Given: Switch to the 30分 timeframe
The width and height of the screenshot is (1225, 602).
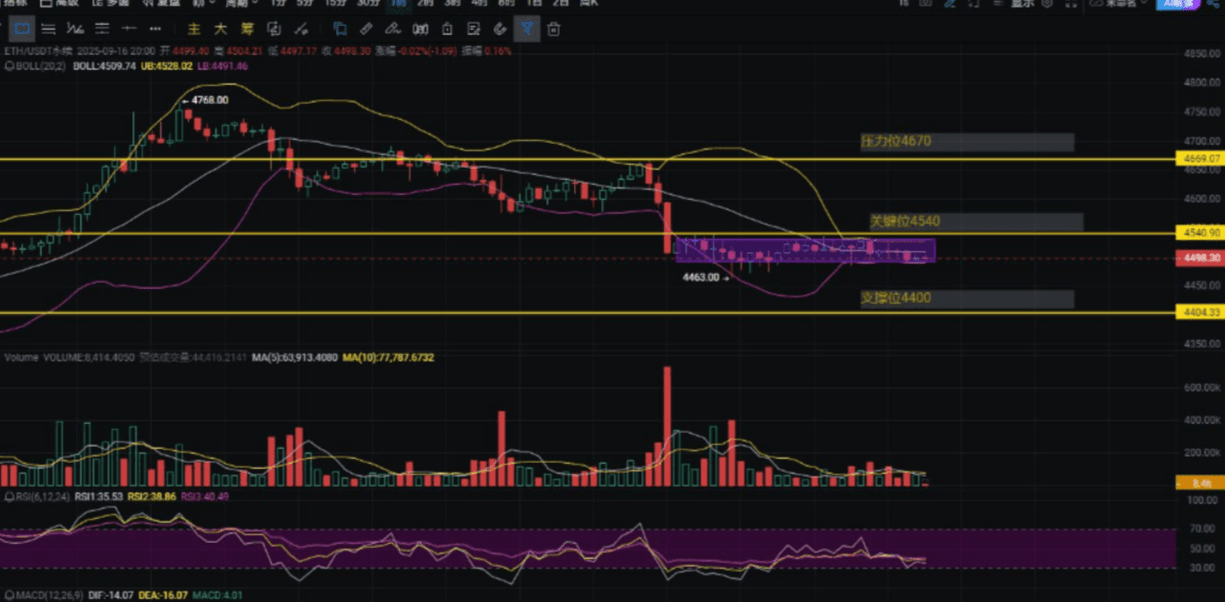Looking at the screenshot, I should [369, 3].
